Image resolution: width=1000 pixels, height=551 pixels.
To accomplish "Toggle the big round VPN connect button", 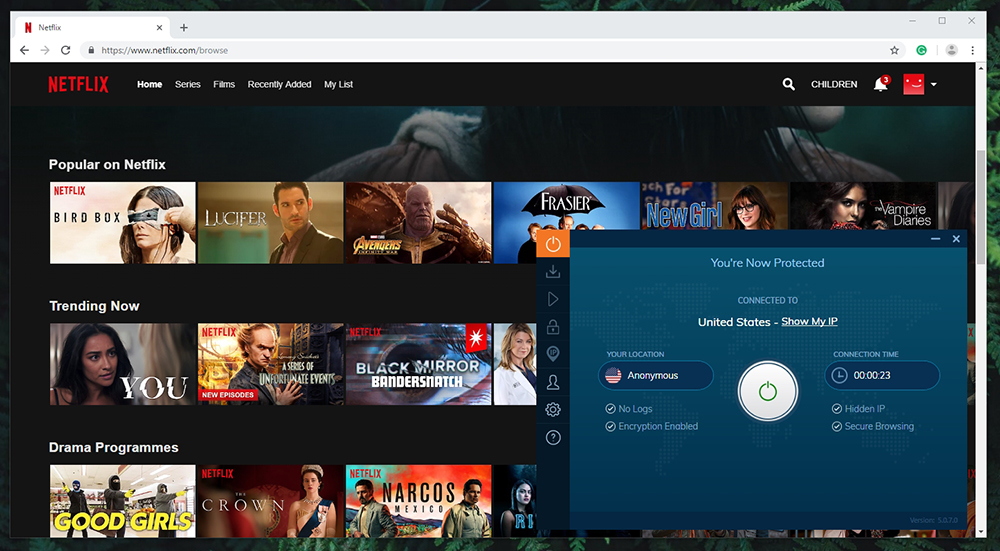I will point(768,391).
